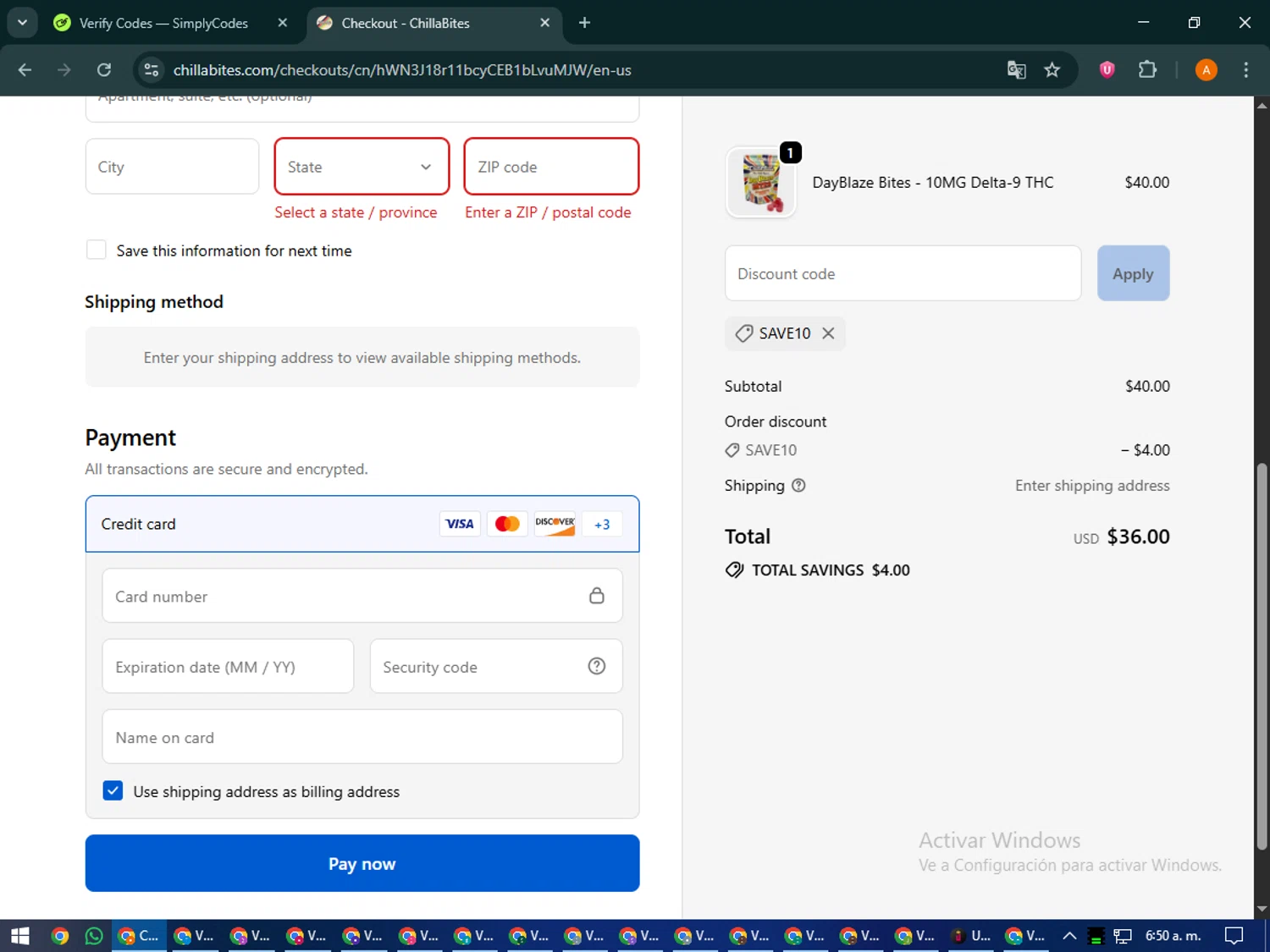Viewport: 1270px width, 952px height.
Task: Show the +3 additional card types
Action: pos(602,524)
